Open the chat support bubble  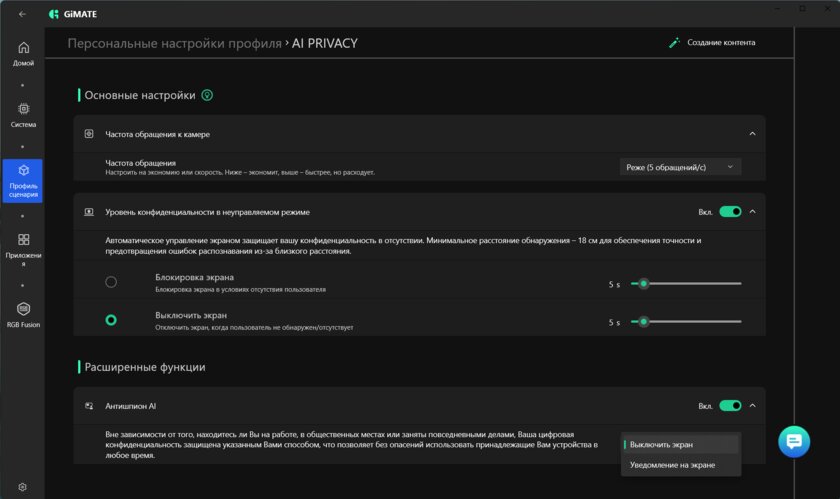[793, 442]
